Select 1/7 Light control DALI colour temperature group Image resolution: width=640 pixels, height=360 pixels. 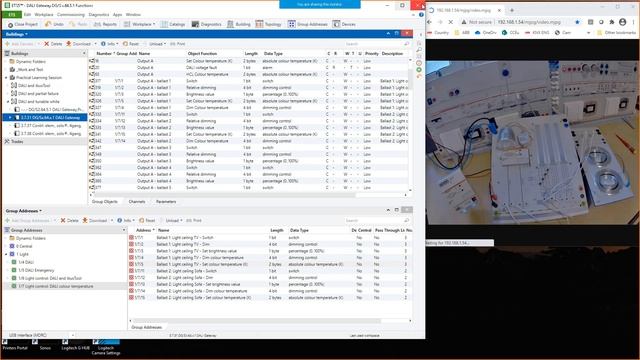[52, 287]
